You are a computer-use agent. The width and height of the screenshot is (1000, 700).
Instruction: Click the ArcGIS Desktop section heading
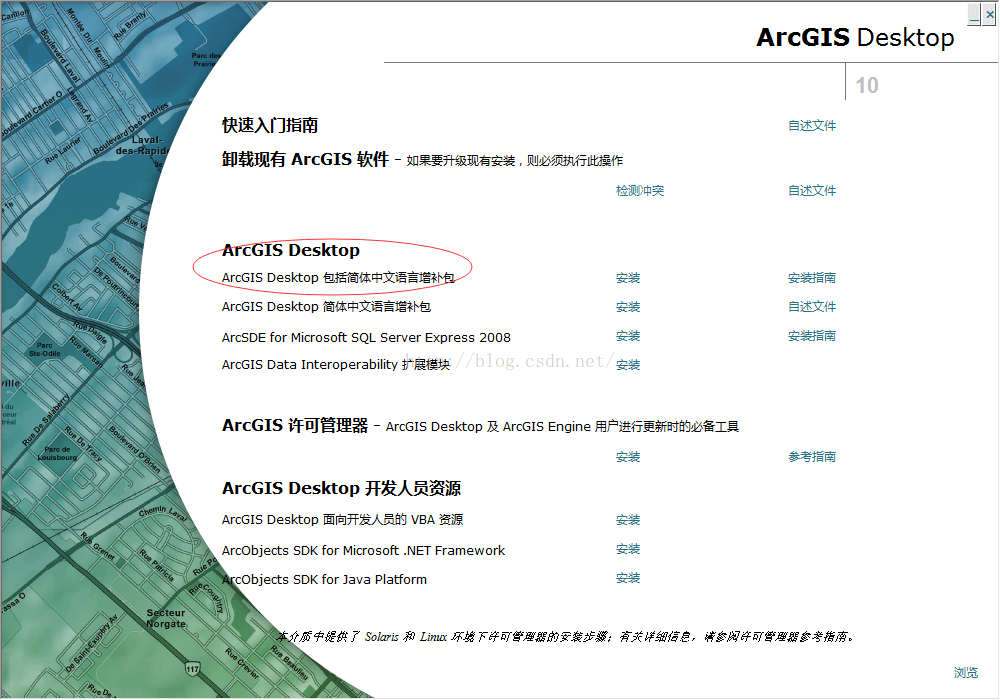point(291,250)
